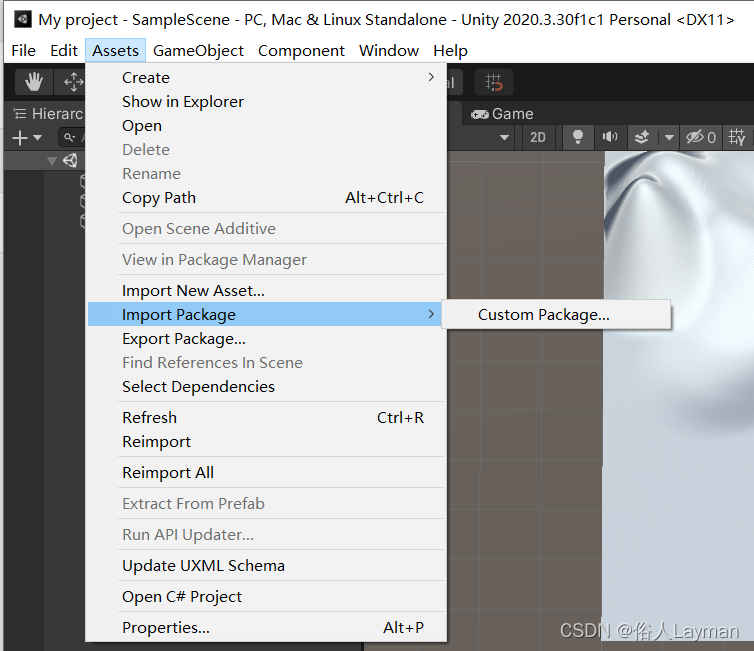Toggle grid snapping icon in toolbar

[493, 82]
